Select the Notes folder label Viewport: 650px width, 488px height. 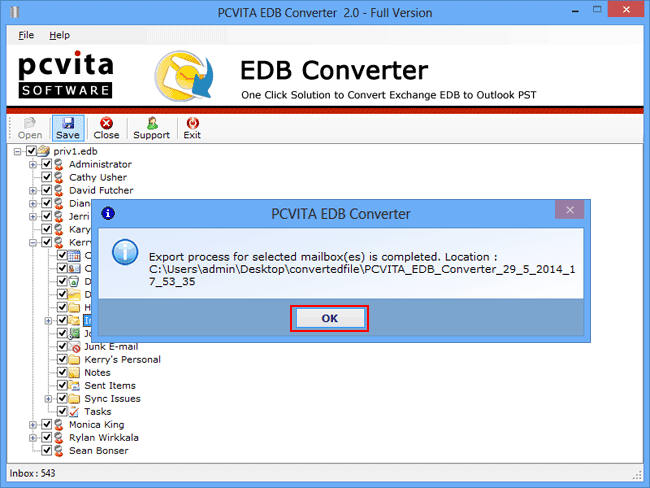tap(97, 373)
